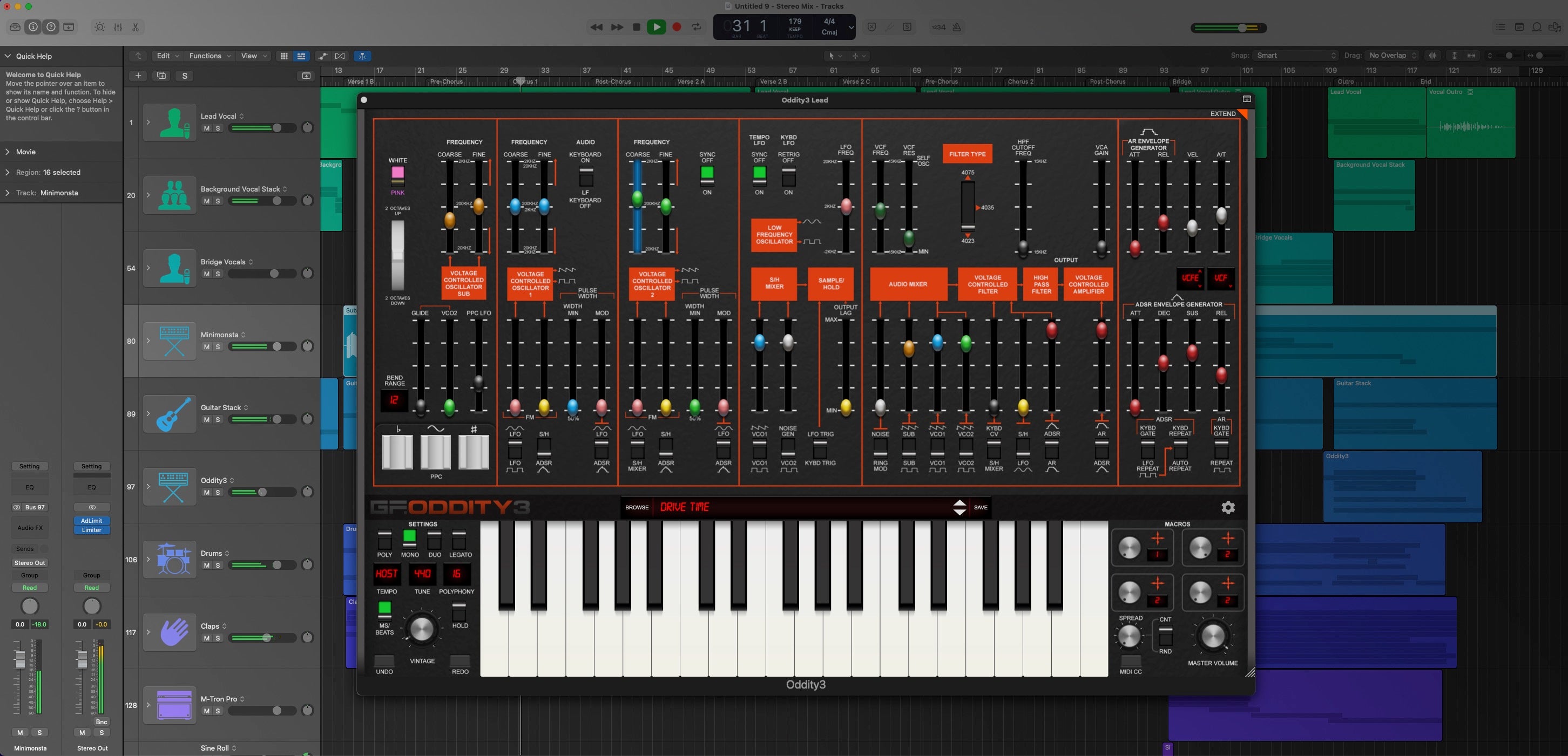Mute the Lead Vocal track
Image resolution: width=1568 pixels, height=756 pixels.
(x=206, y=128)
